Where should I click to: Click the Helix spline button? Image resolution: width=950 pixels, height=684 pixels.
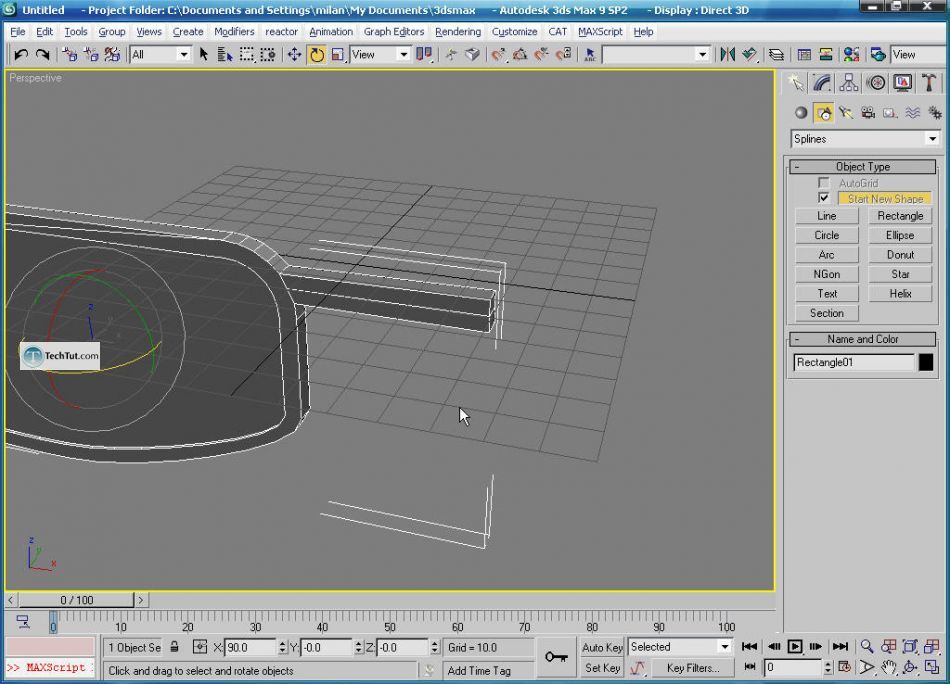900,293
